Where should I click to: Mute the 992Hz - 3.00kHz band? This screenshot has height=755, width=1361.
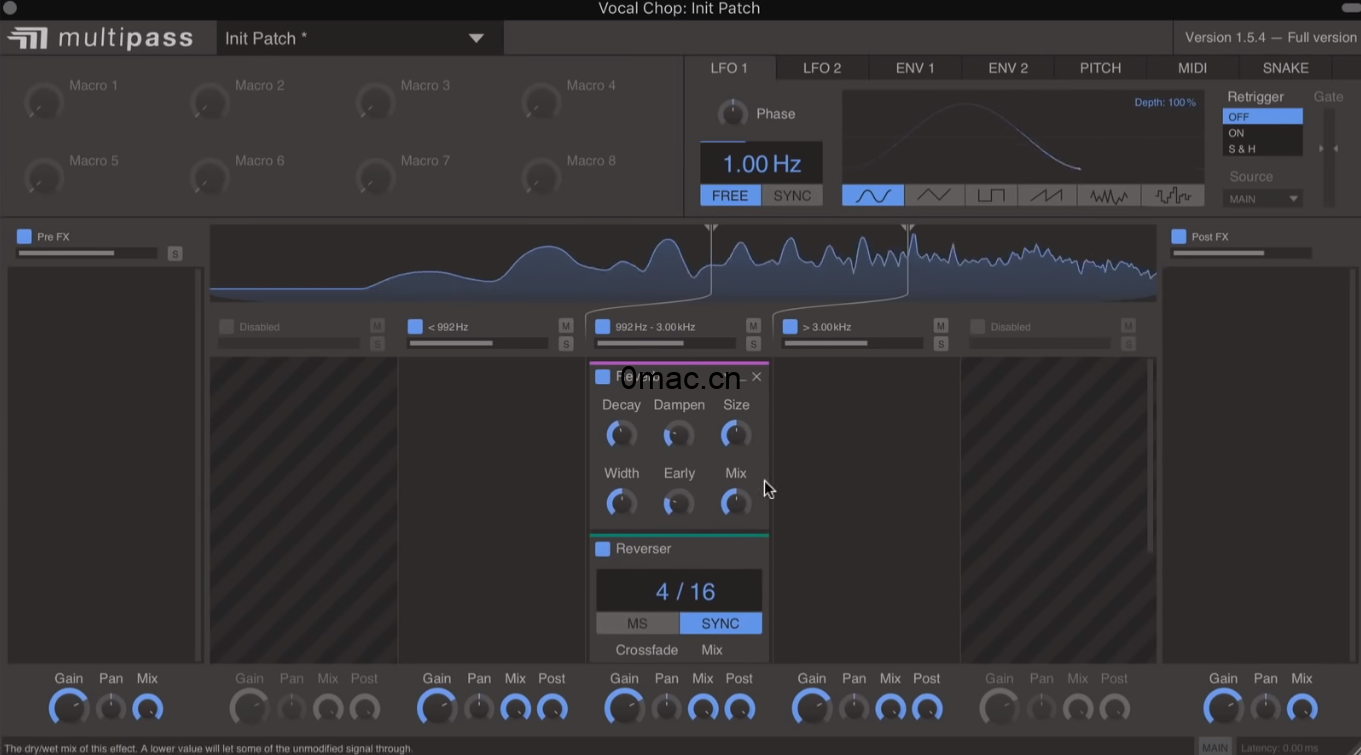click(x=753, y=326)
